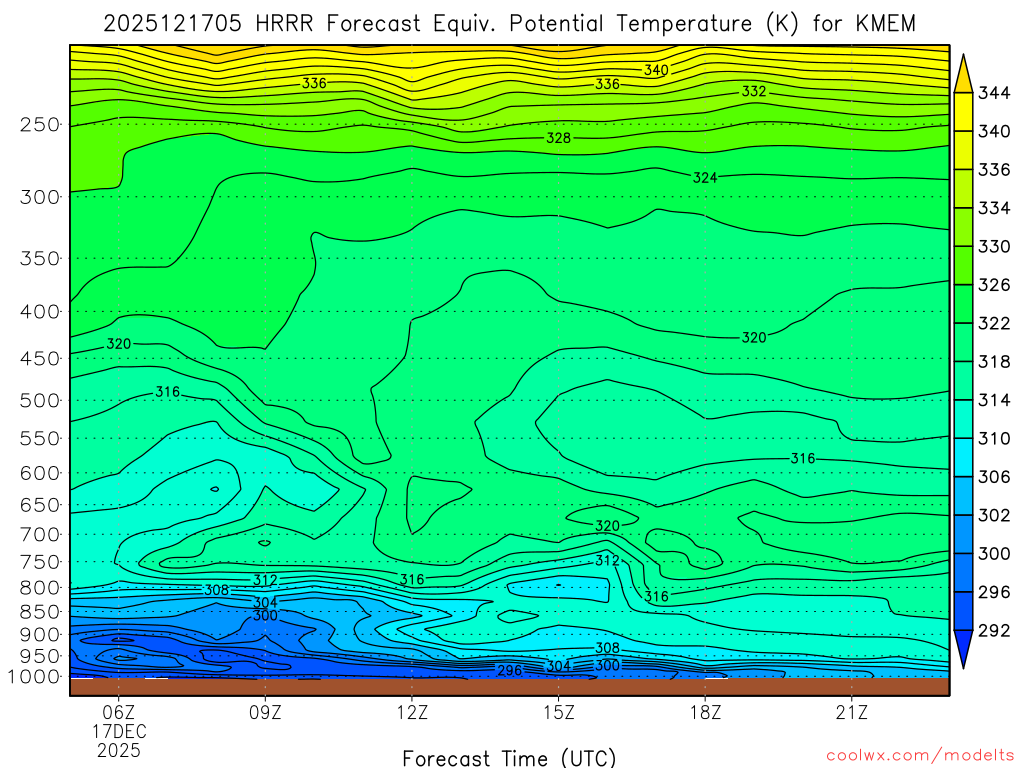Click the 340 contour label inside the plot

click(x=656, y=71)
